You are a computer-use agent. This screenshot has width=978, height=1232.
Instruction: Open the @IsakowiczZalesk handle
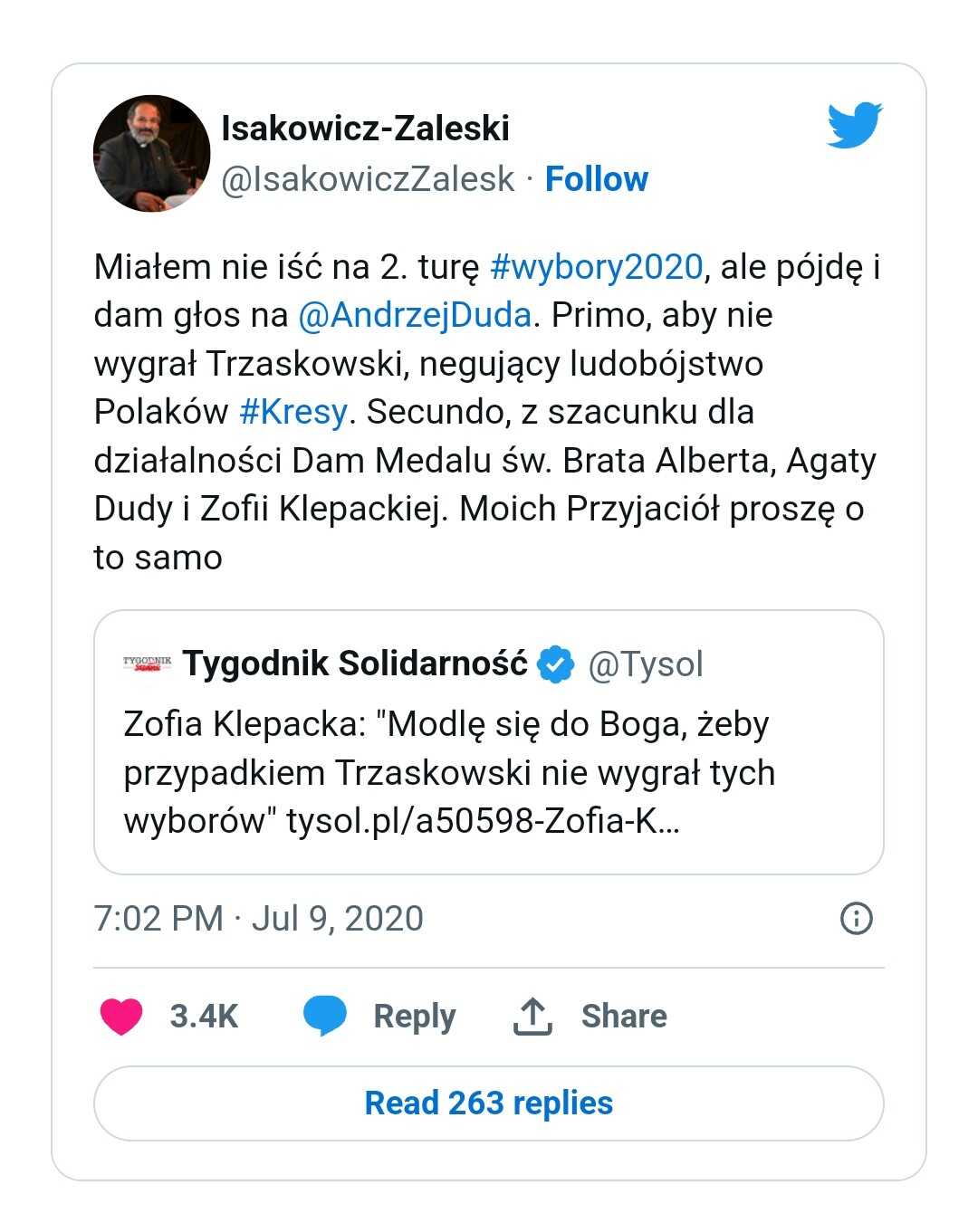pos(369,179)
